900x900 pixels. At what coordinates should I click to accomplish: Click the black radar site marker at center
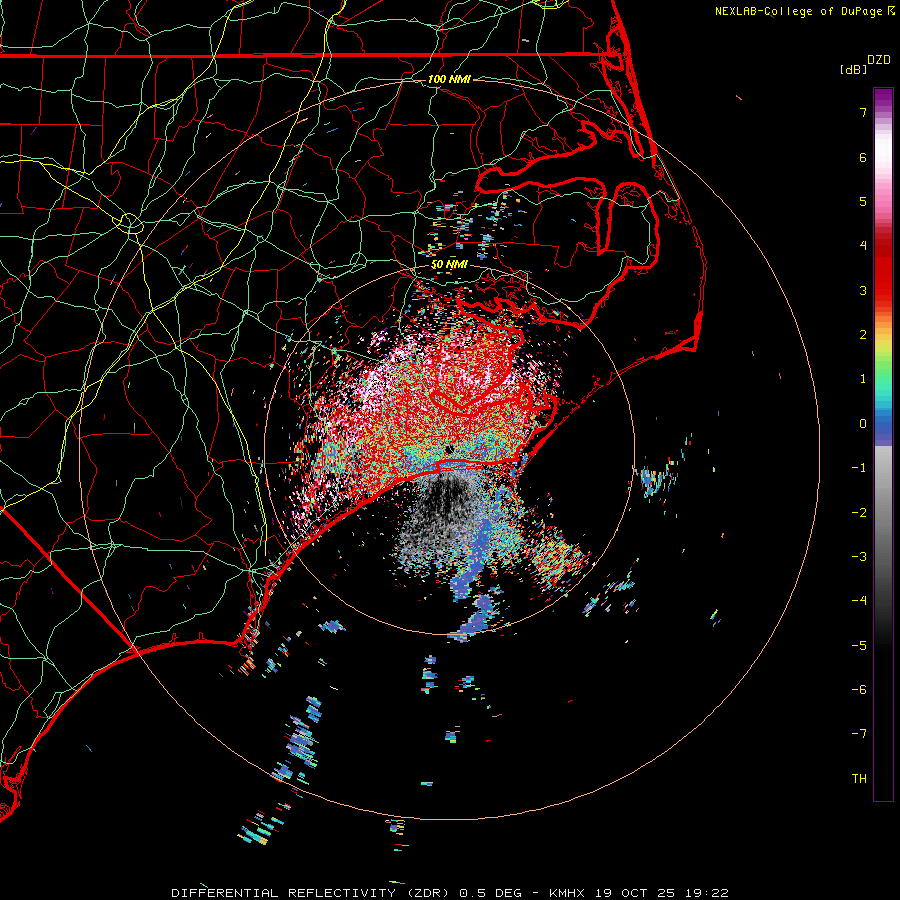tap(449, 449)
